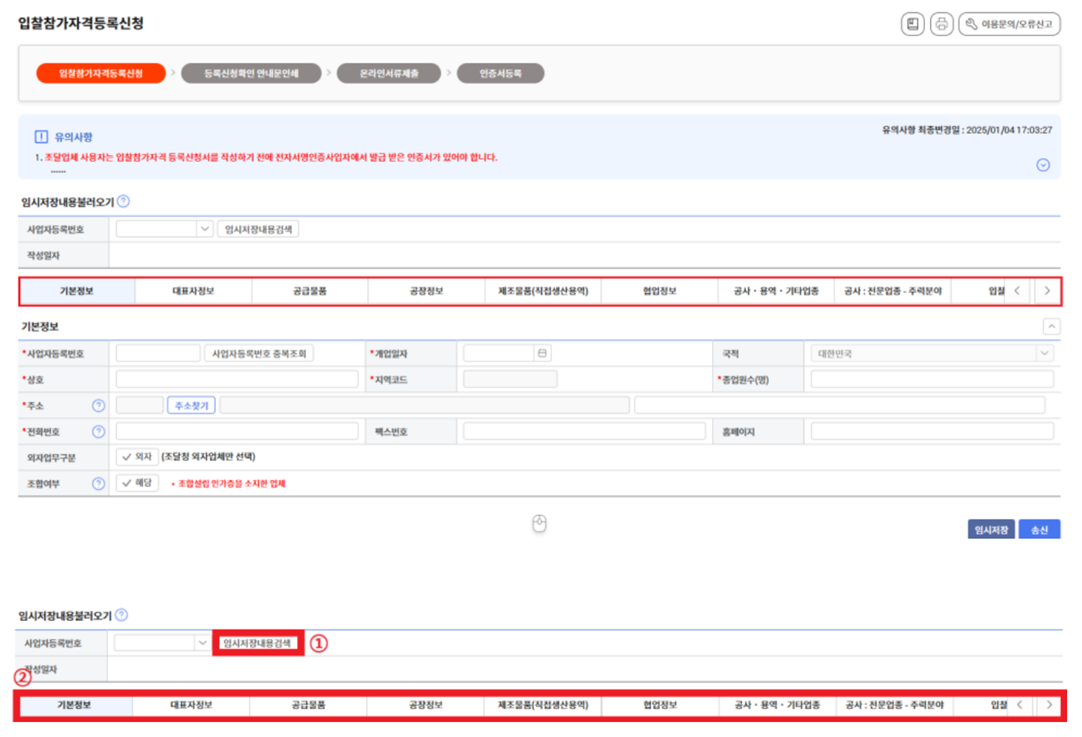Click the main address field after 주소찾기
1082x737 pixels.
pos(424,405)
